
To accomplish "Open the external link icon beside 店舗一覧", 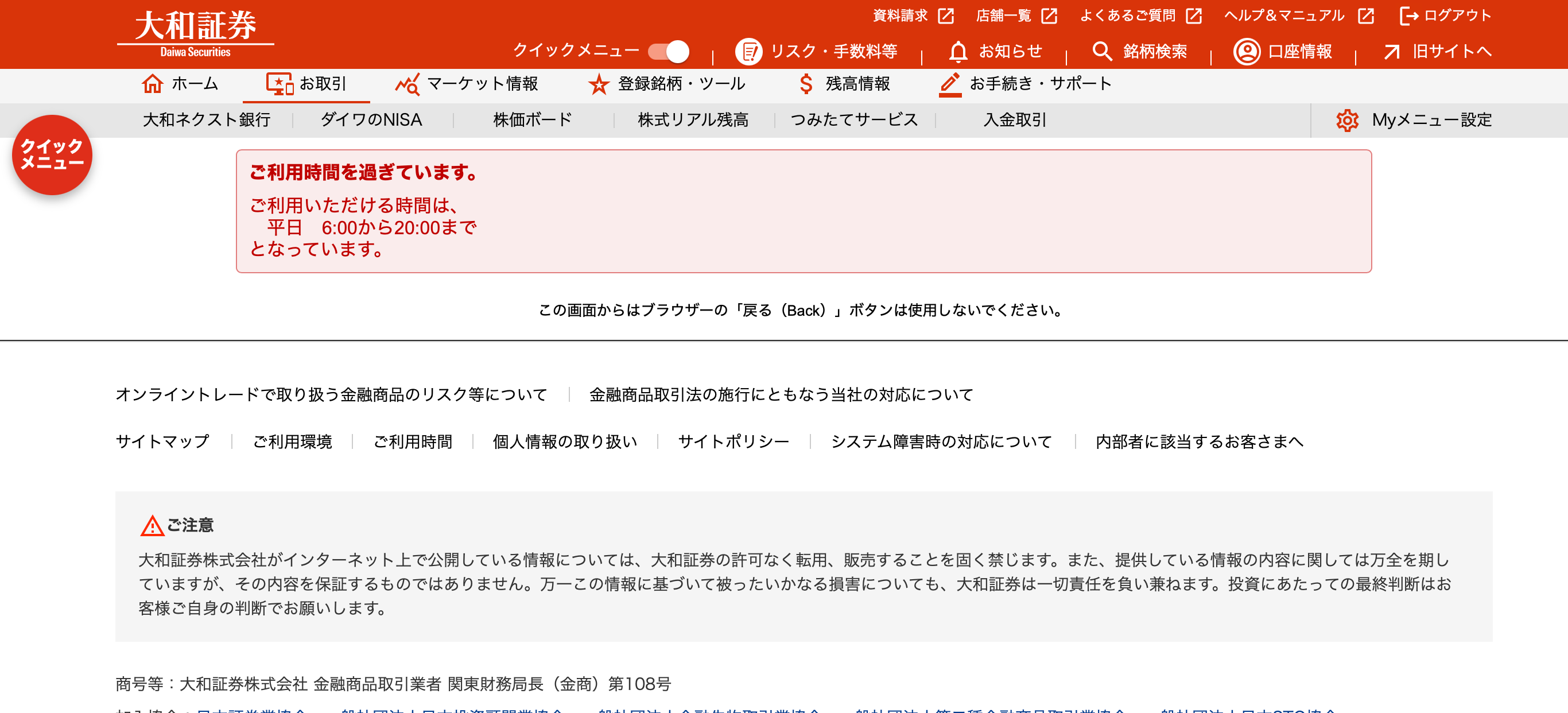I will click(x=1049, y=16).
